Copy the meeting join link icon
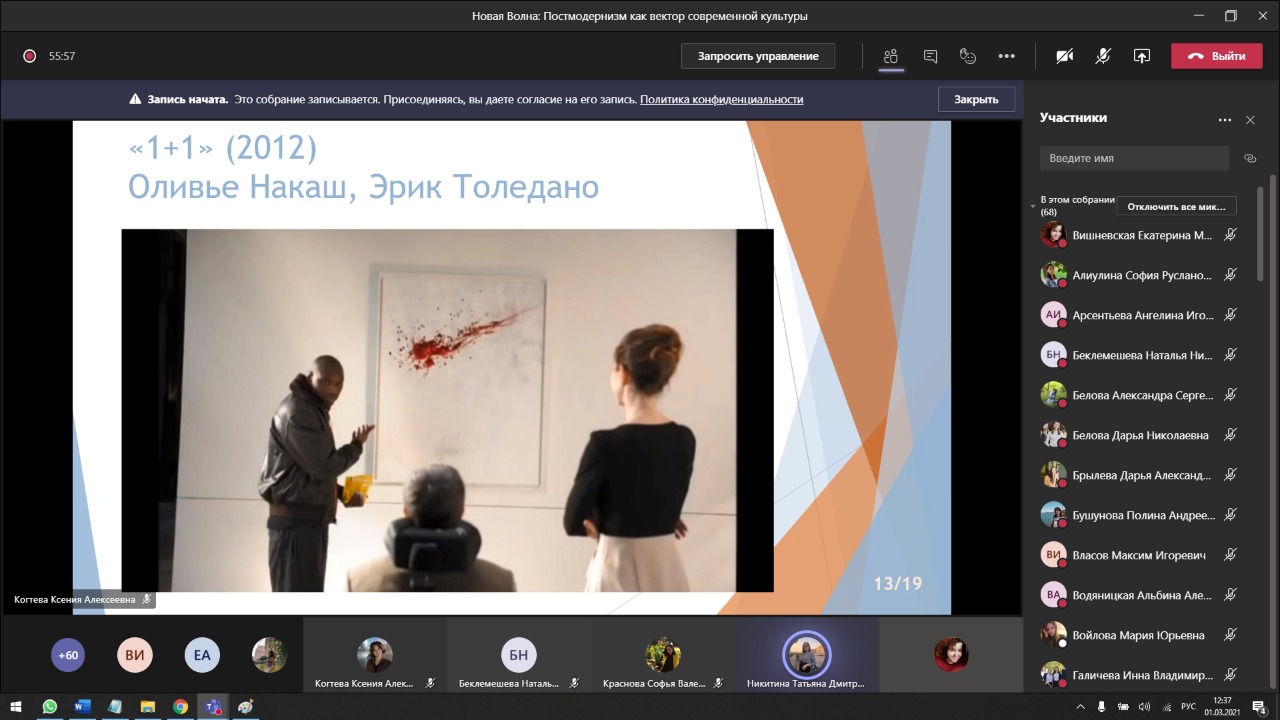1280x720 pixels. [1249, 158]
